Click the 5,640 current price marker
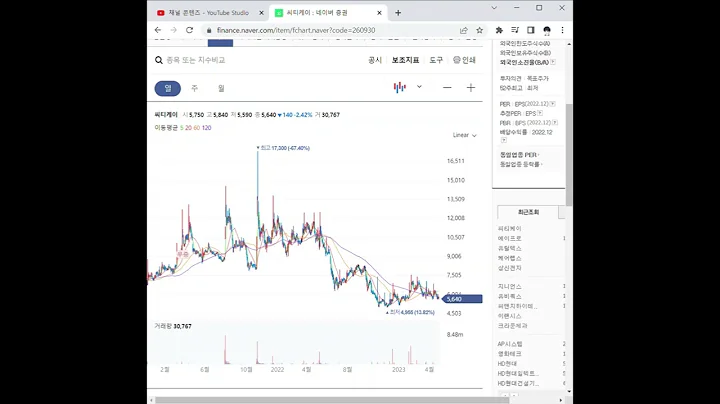 [x=462, y=299]
